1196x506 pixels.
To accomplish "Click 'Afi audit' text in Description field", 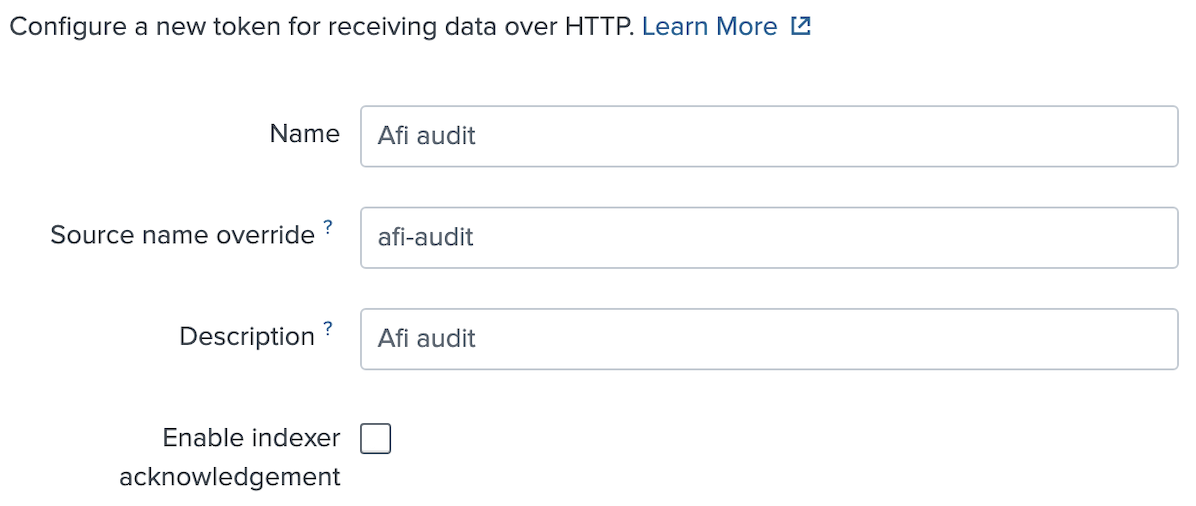I will (426, 339).
